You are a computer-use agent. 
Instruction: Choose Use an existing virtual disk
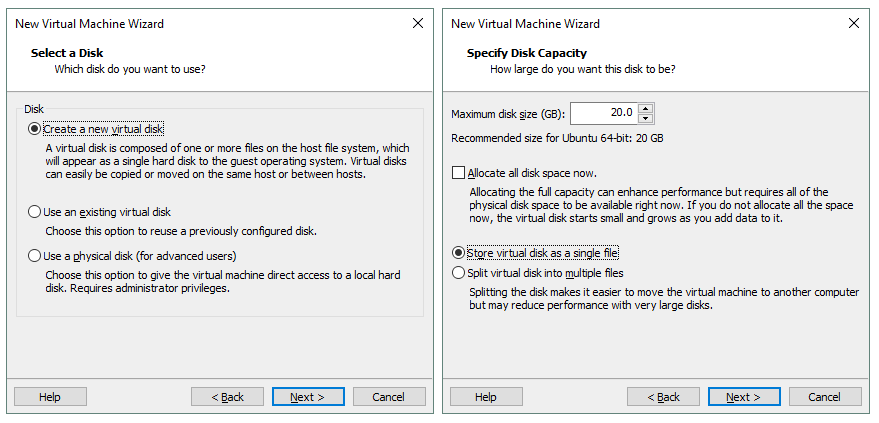(x=36, y=212)
